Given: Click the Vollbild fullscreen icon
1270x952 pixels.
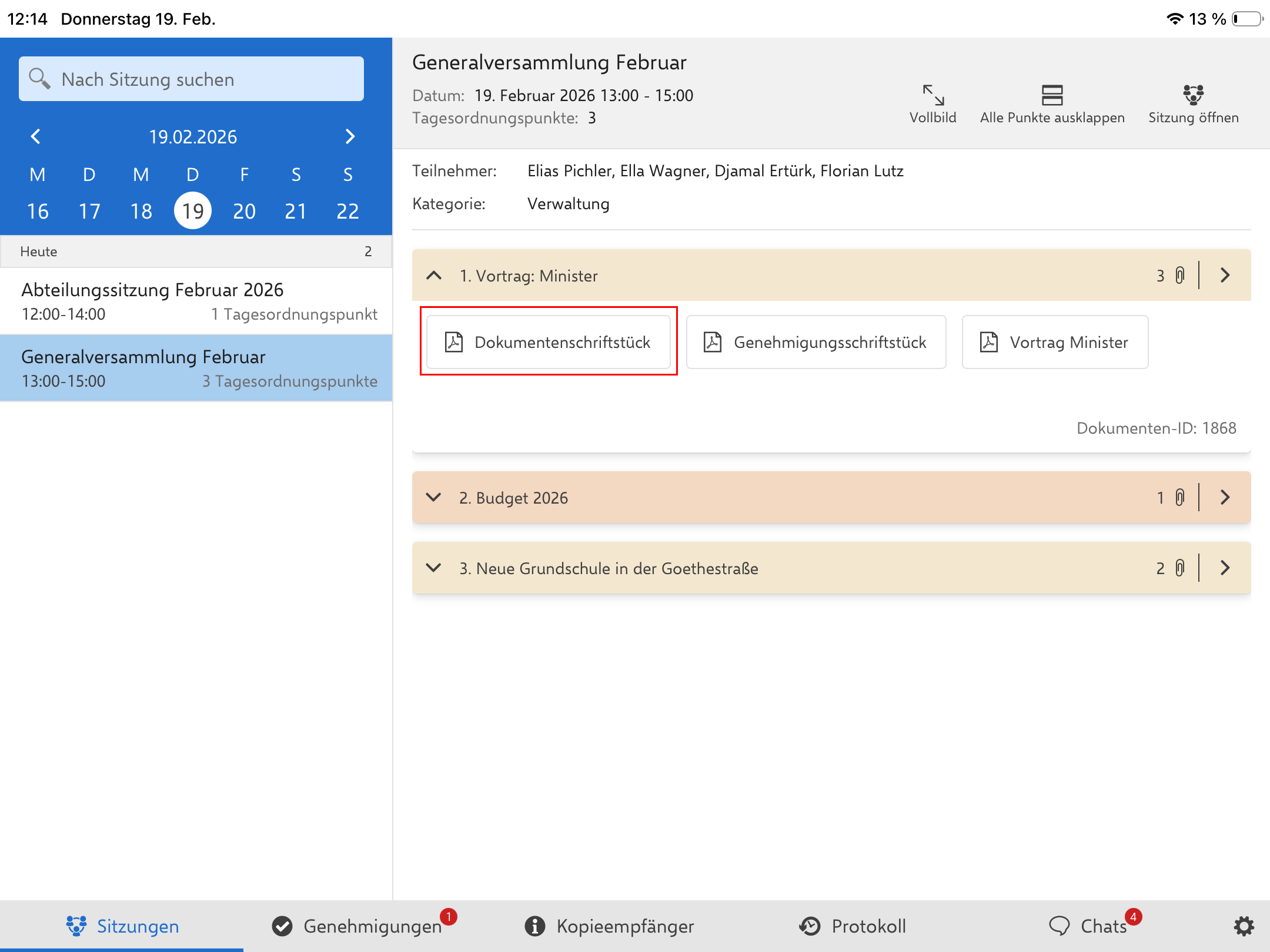Looking at the screenshot, I should coord(933,95).
